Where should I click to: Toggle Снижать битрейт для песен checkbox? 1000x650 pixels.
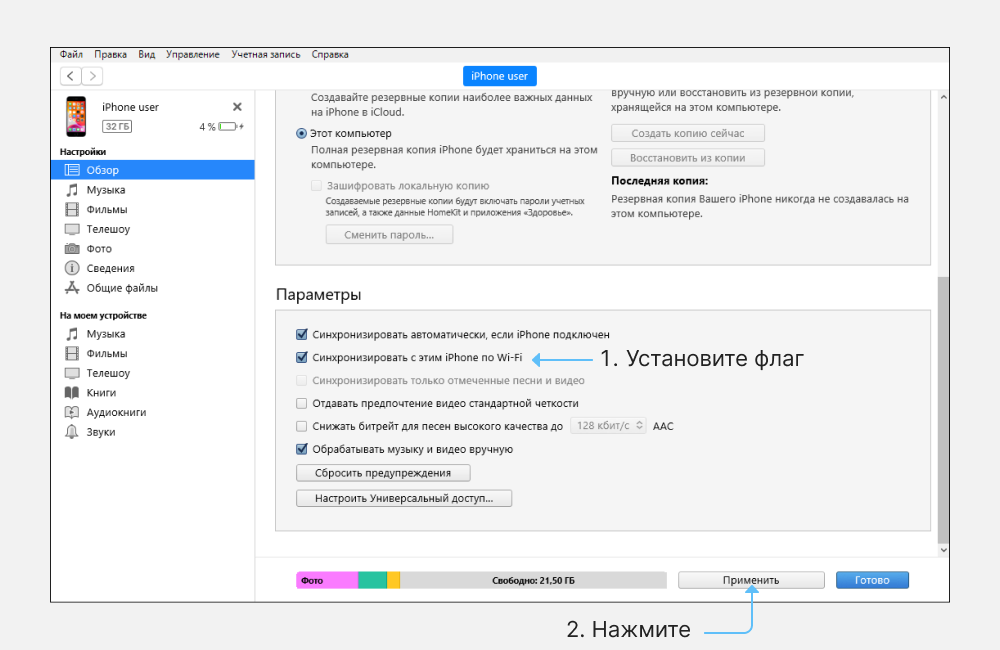click(302, 426)
